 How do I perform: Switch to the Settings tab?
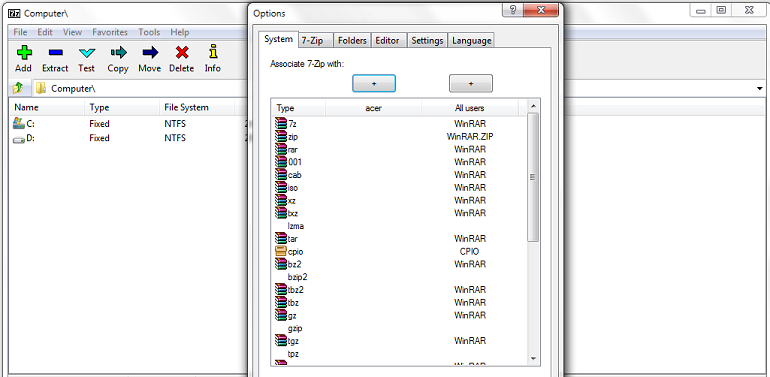pos(427,41)
